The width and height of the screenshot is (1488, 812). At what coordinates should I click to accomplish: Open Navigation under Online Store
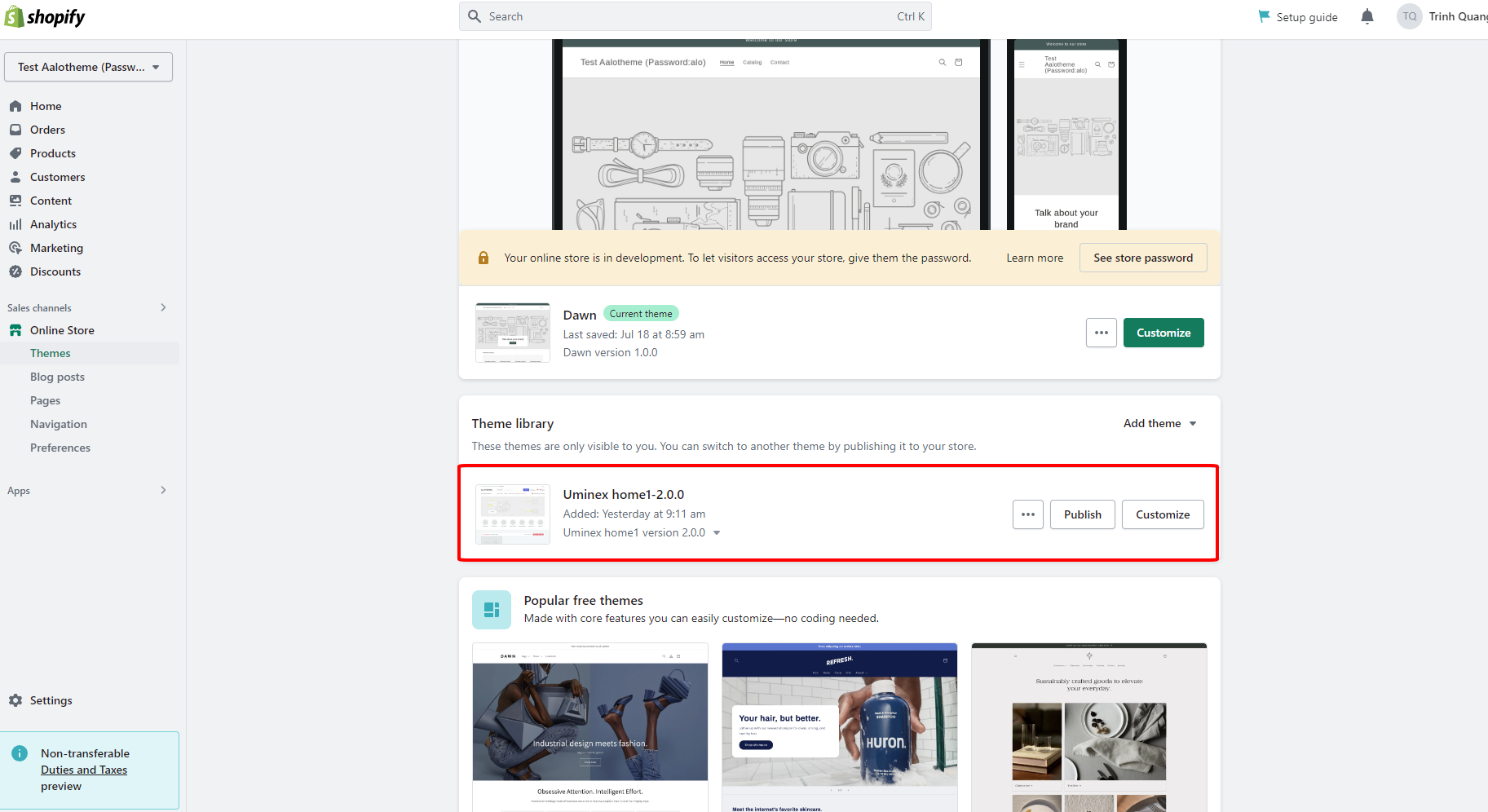coord(59,424)
